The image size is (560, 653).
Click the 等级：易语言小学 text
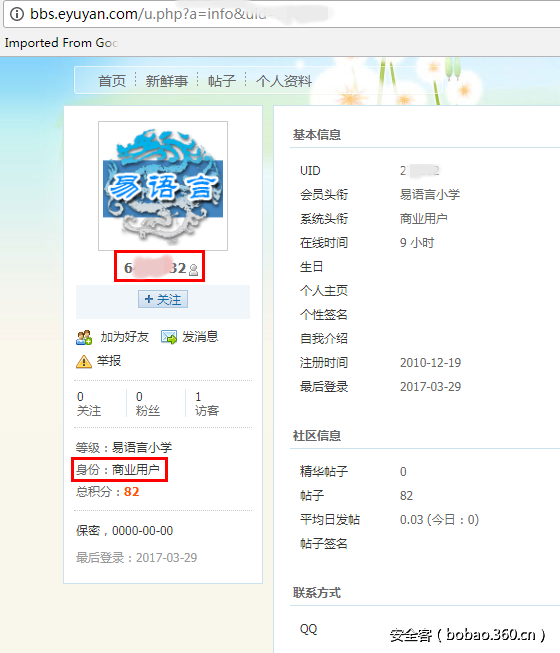point(124,448)
